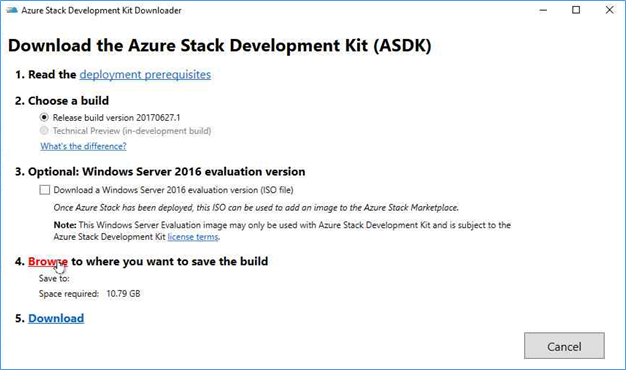The image size is (626, 370).
Task: Click the "Azure Stack Development Kit Downloader" title bar text
Action: tap(101, 10)
